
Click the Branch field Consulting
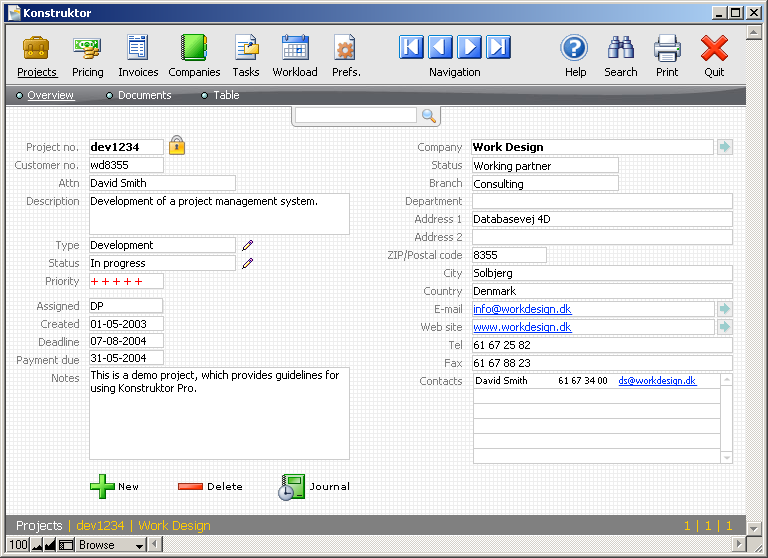pos(545,184)
